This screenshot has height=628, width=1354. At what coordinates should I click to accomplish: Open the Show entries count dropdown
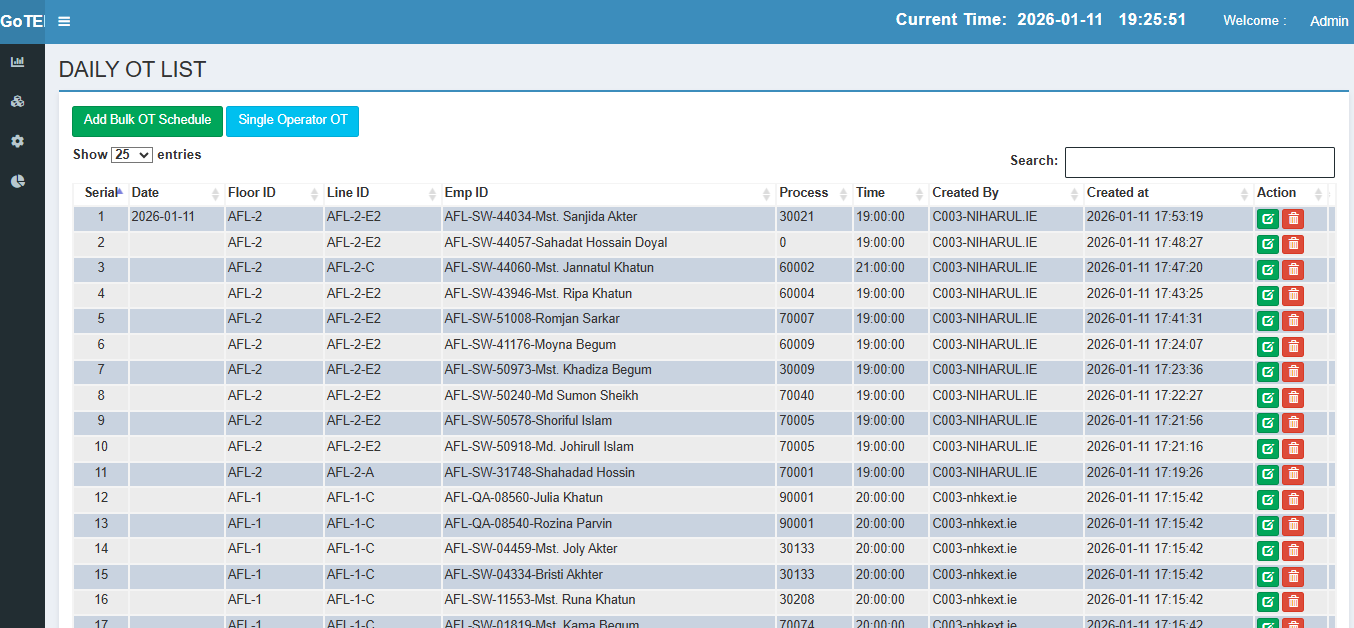[132, 155]
